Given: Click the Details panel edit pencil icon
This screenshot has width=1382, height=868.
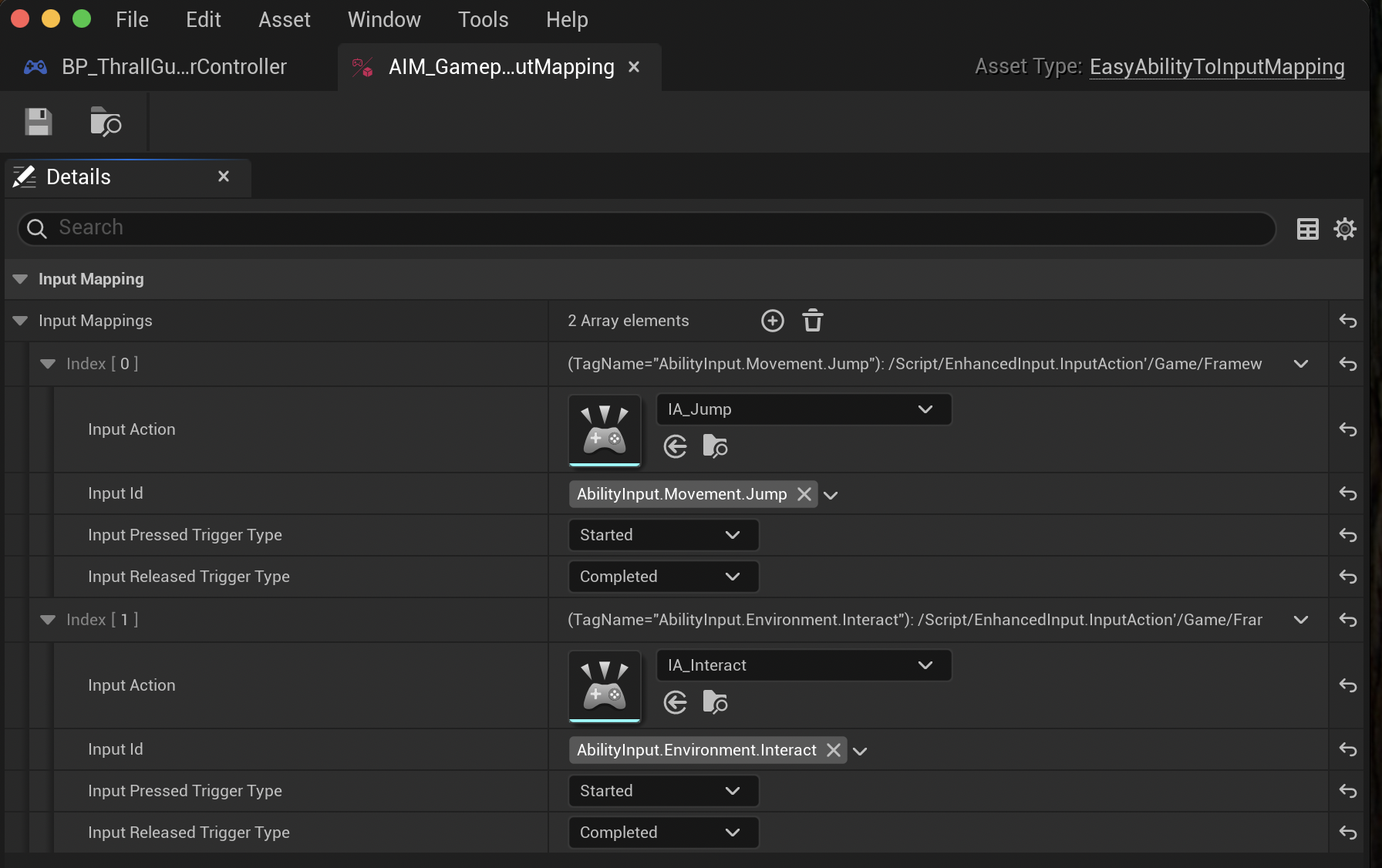Looking at the screenshot, I should tap(24, 177).
